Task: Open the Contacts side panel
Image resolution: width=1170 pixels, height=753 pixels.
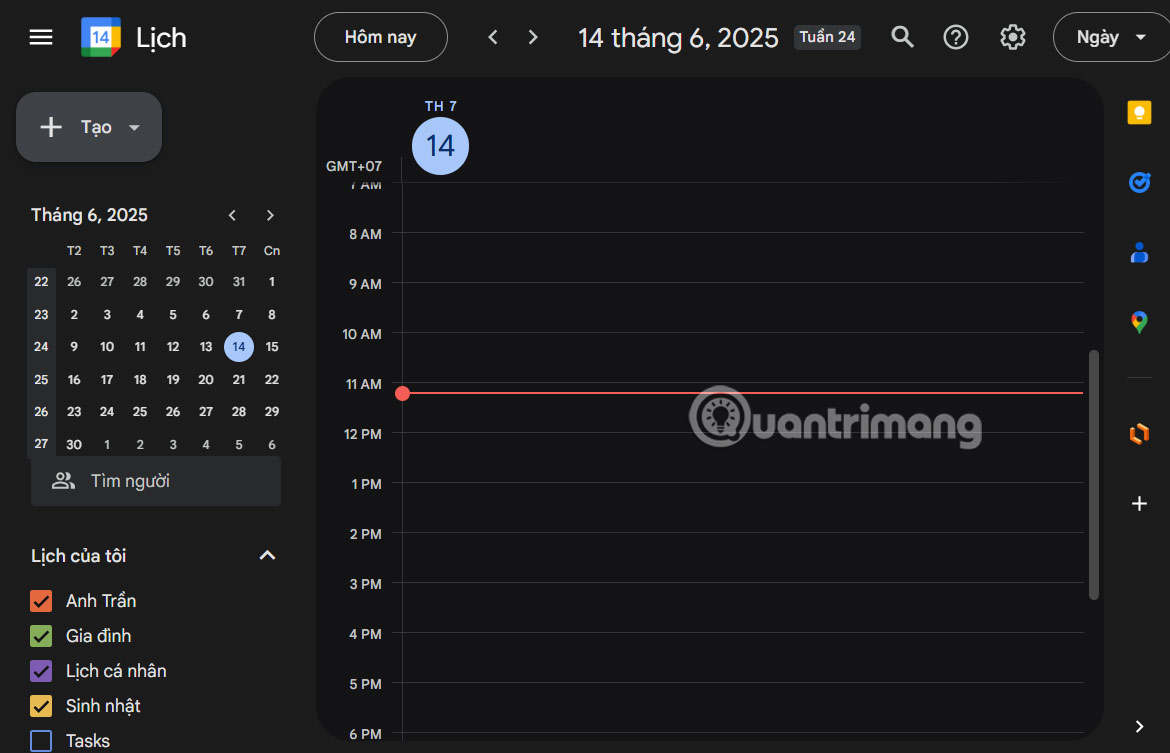Action: 1139,252
